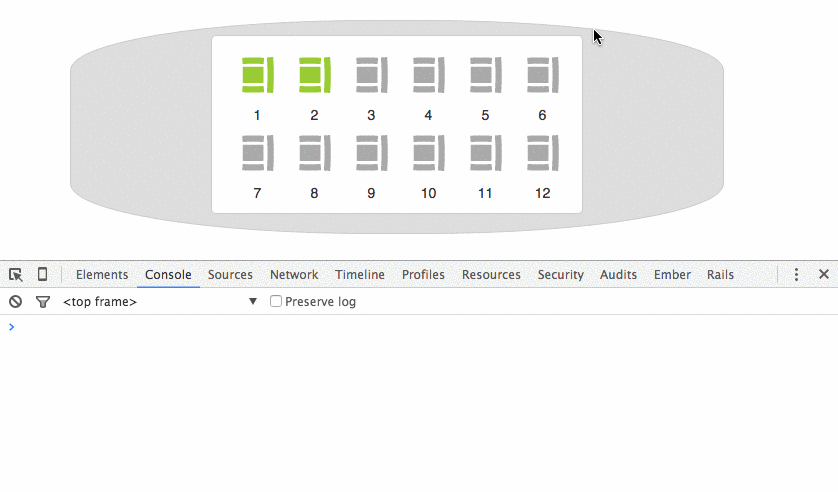Go to the Ember tab
The width and height of the screenshot is (838, 492).
pyautogui.click(x=671, y=274)
